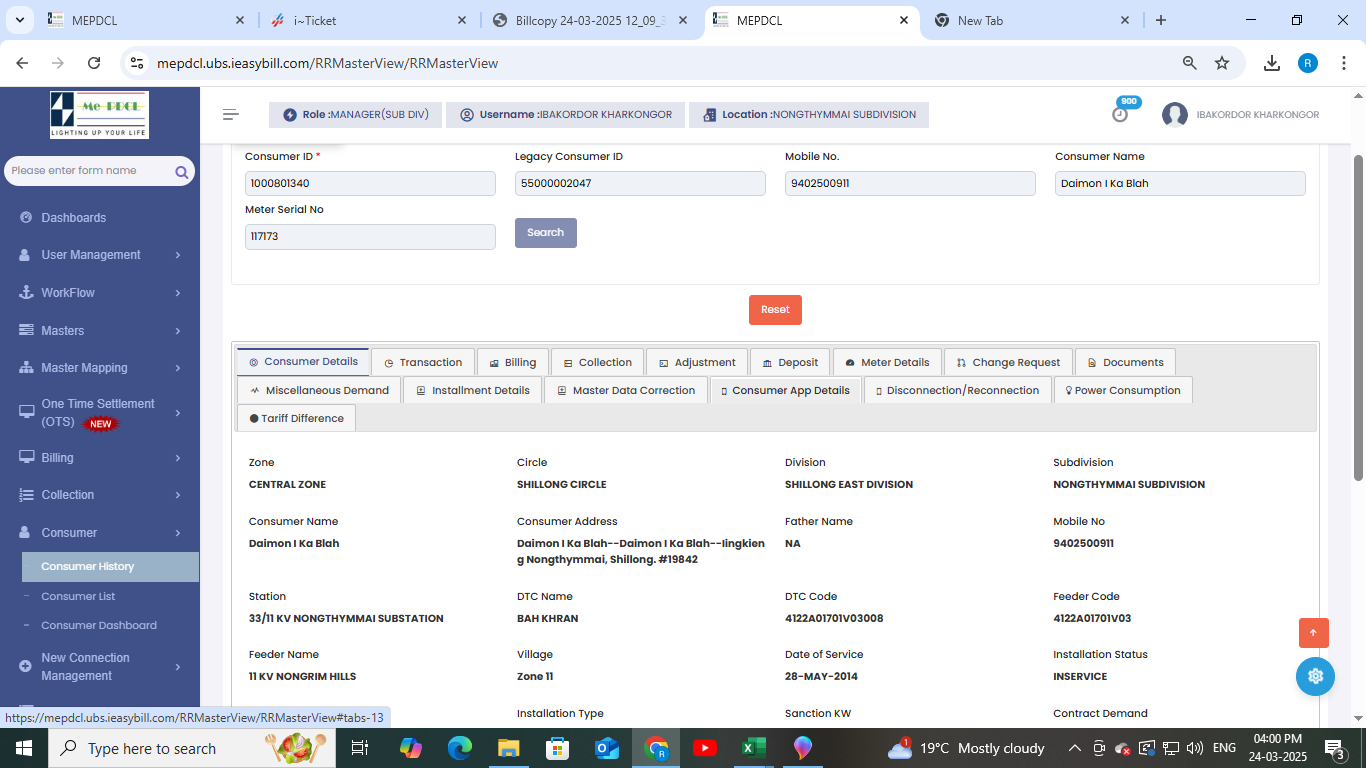Expand WorkFlow menu

pos(100,293)
